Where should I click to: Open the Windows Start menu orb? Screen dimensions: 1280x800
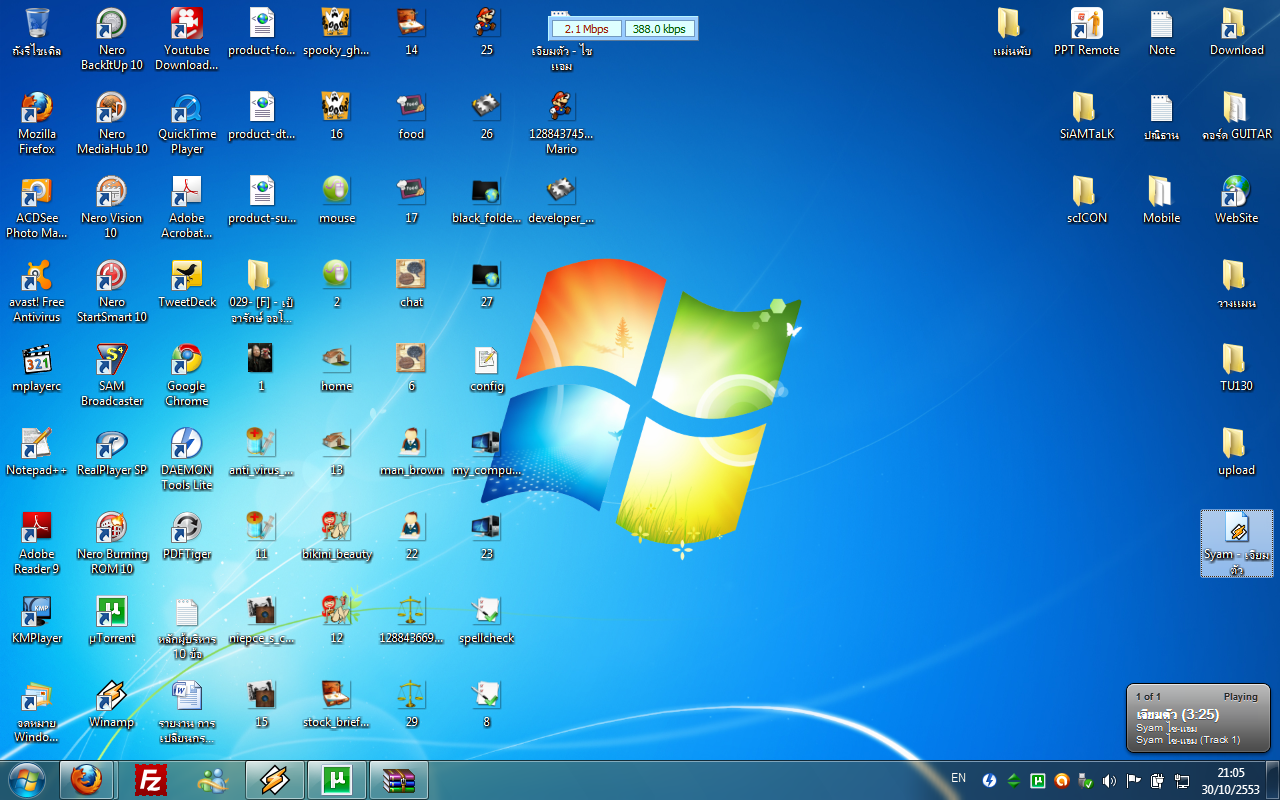(26, 780)
